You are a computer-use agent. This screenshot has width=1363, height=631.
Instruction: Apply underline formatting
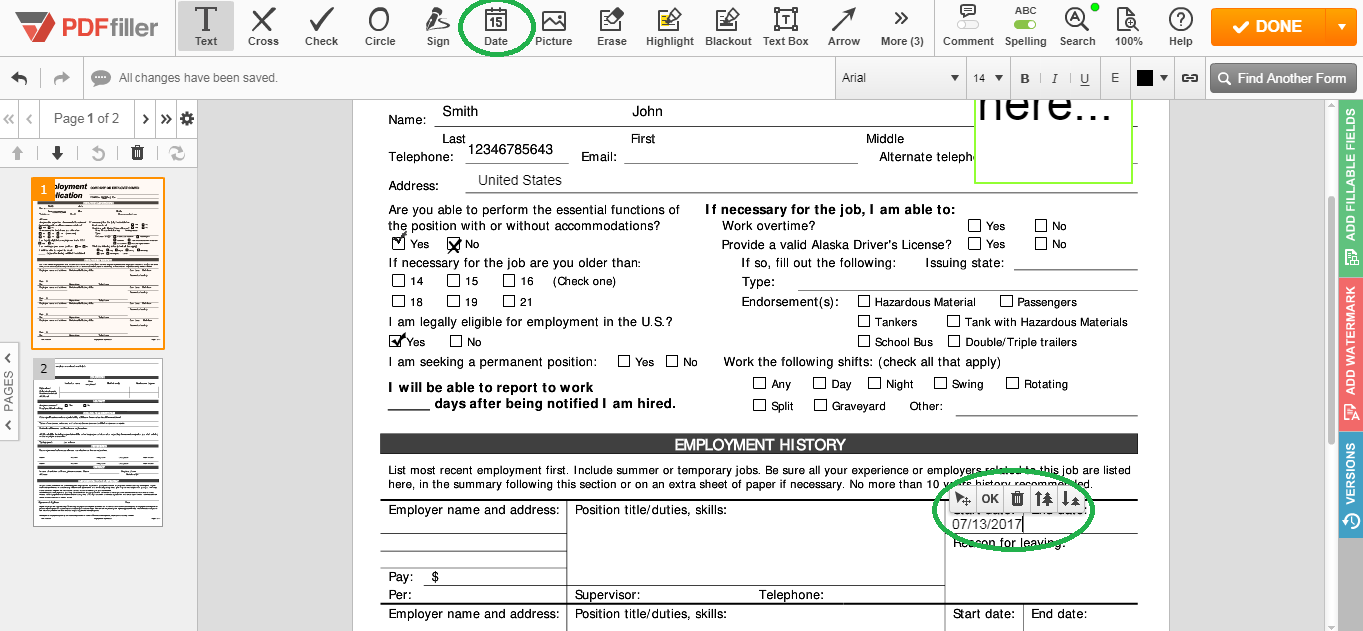(1085, 78)
